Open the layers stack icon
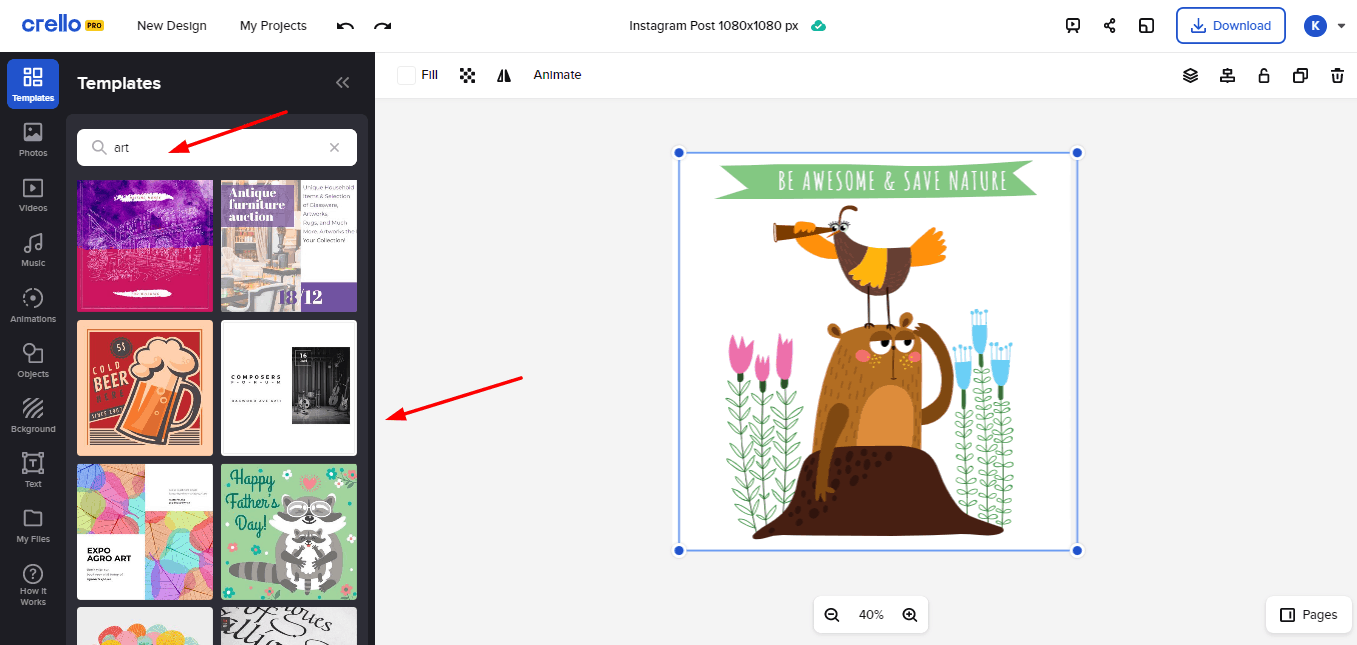Screen dimensions: 1357x645 pyautogui.click(x=1190, y=75)
